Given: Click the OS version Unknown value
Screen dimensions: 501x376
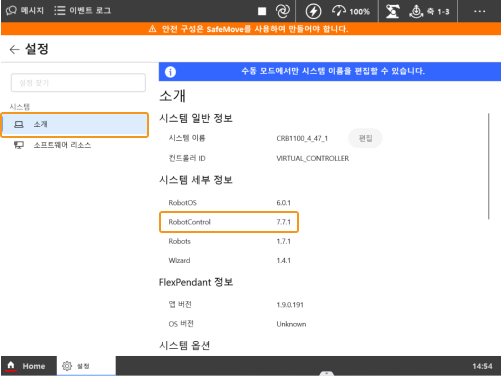Looking at the screenshot, I should pos(291,324).
